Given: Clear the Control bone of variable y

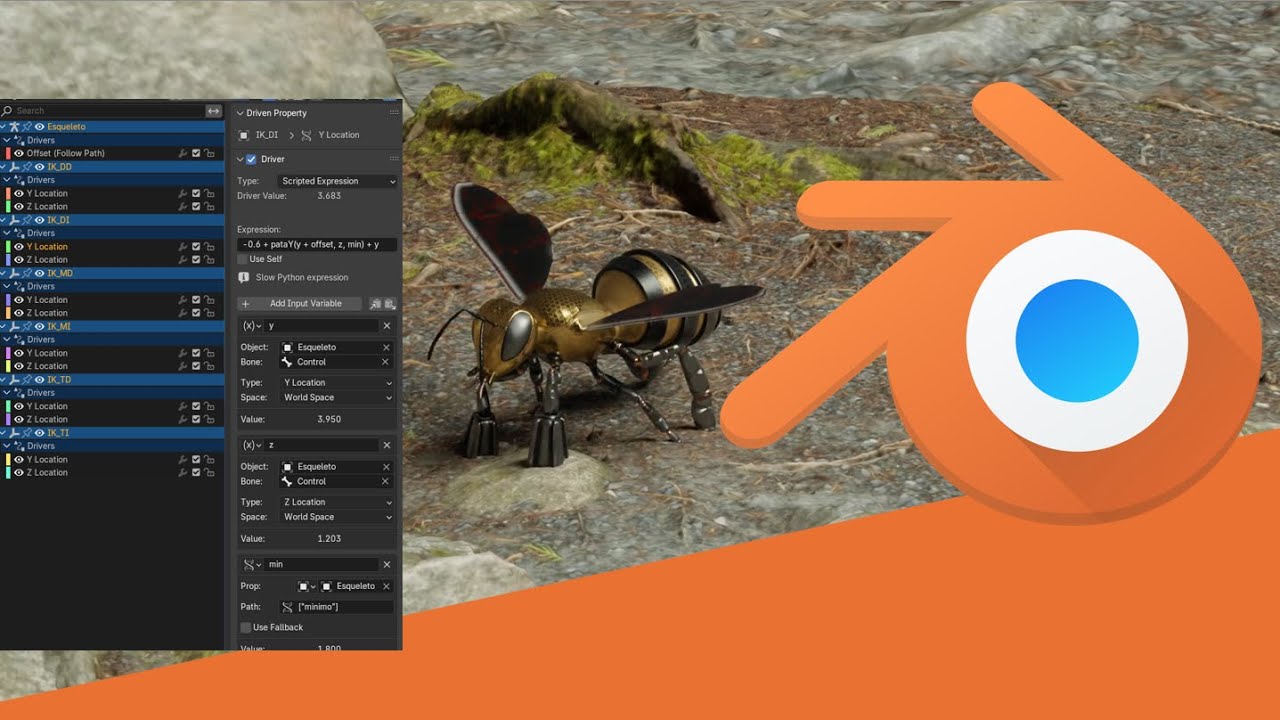Looking at the screenshot, I should click(386, 362).
